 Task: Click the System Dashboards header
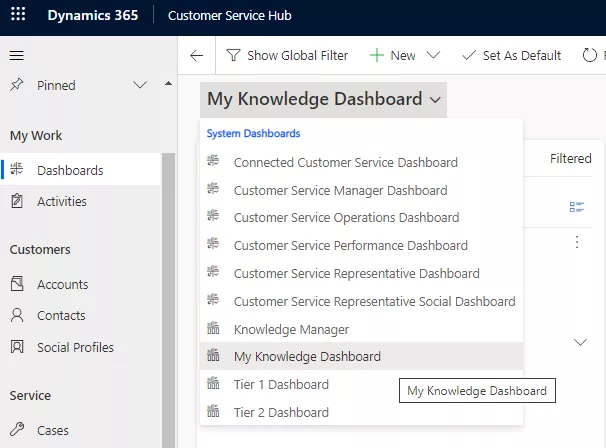click(x=253, y=133)
